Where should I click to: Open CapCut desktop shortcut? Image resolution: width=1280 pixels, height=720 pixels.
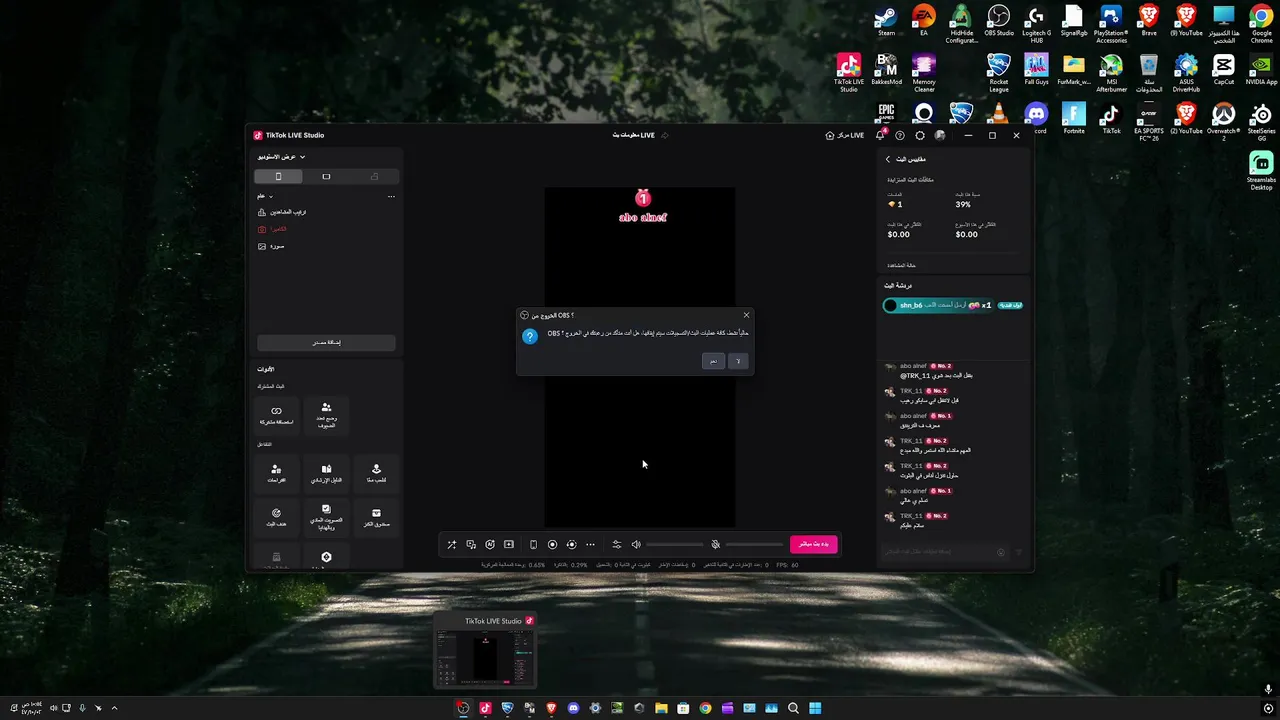(1224, 70)
